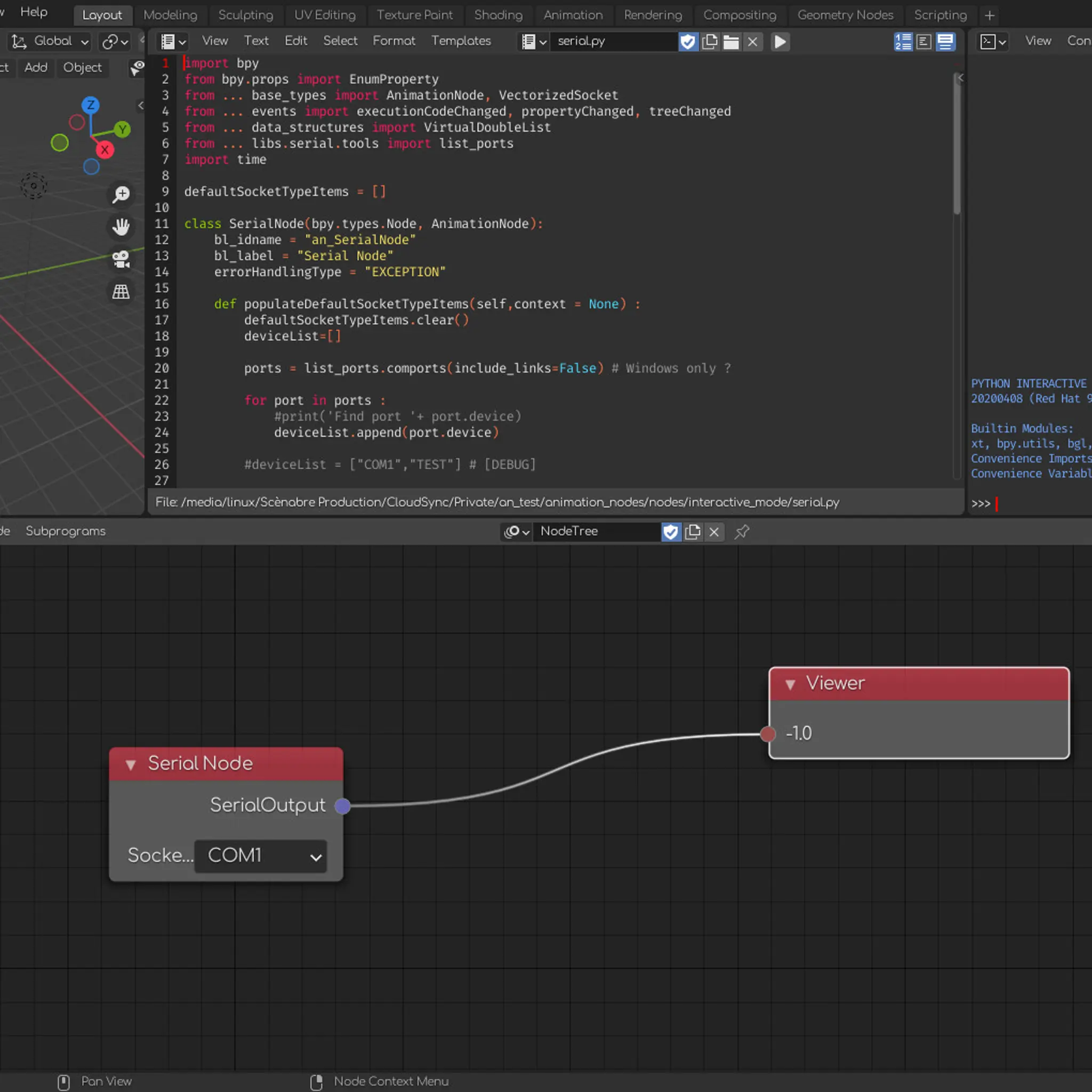The width and height of the screenshot is (1092, 1092).
Task: Toggle line numbers display in the text editor
Action: 903,41
